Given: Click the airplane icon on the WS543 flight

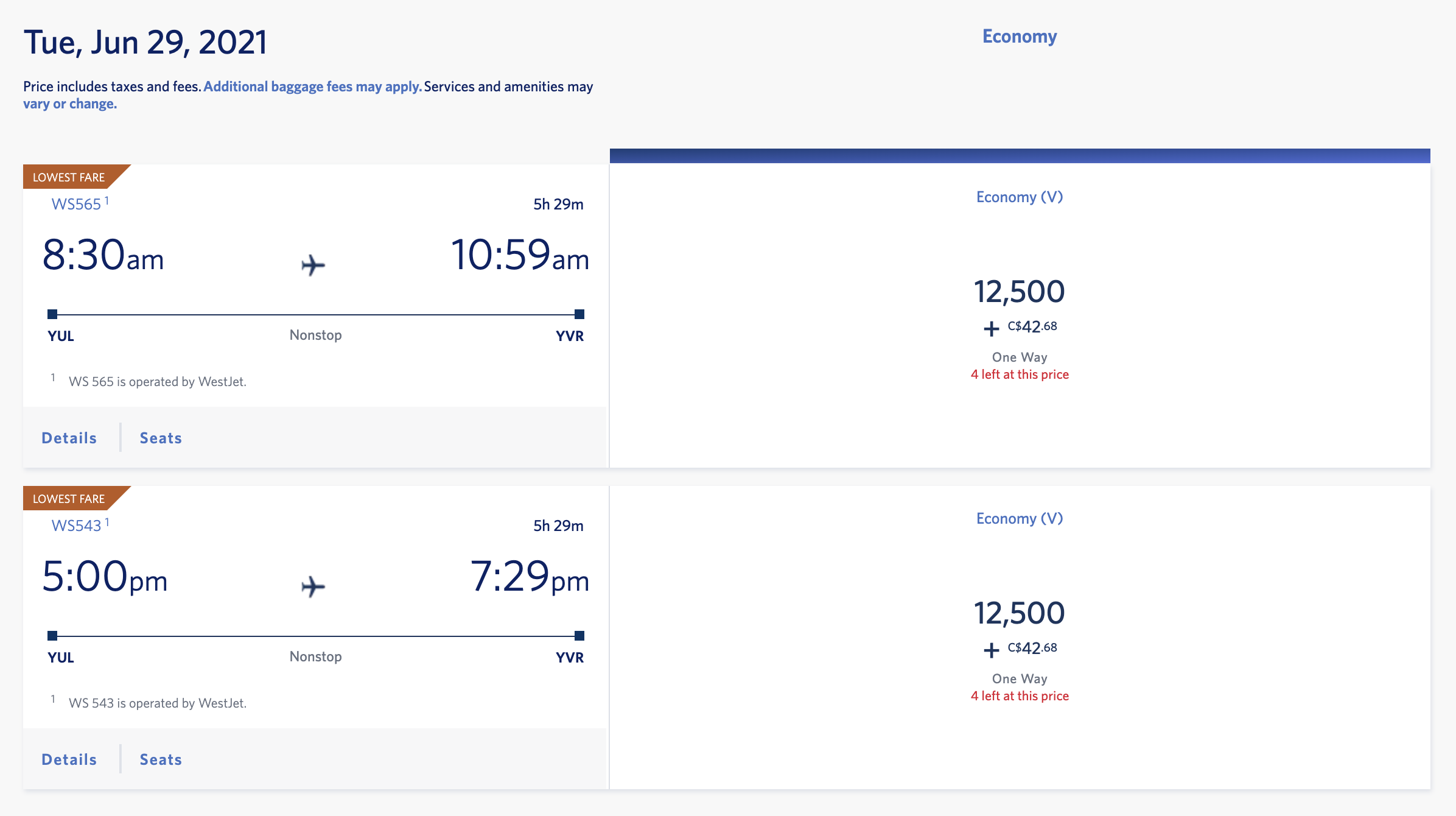Looking at the screenshot, I should coord(313,586).
